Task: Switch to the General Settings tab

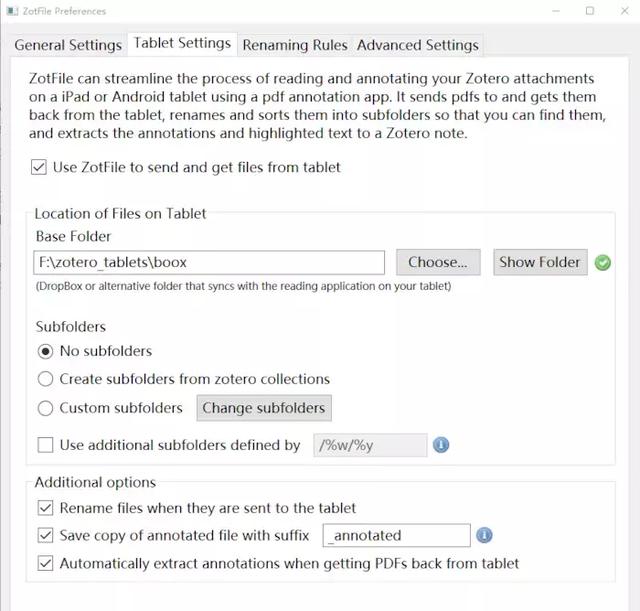Action: (68, 45)
